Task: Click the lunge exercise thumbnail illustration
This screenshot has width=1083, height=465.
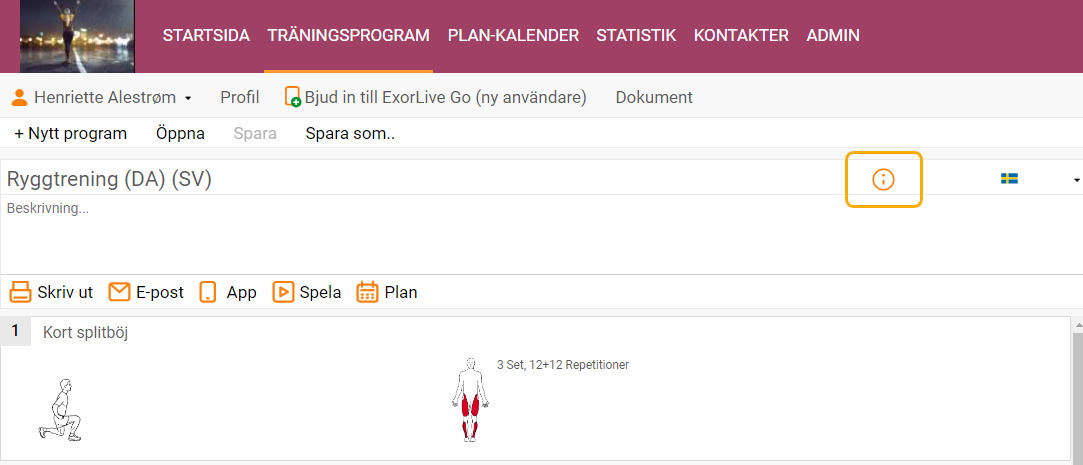Action: pyautogui.click(x=60, y=410)
